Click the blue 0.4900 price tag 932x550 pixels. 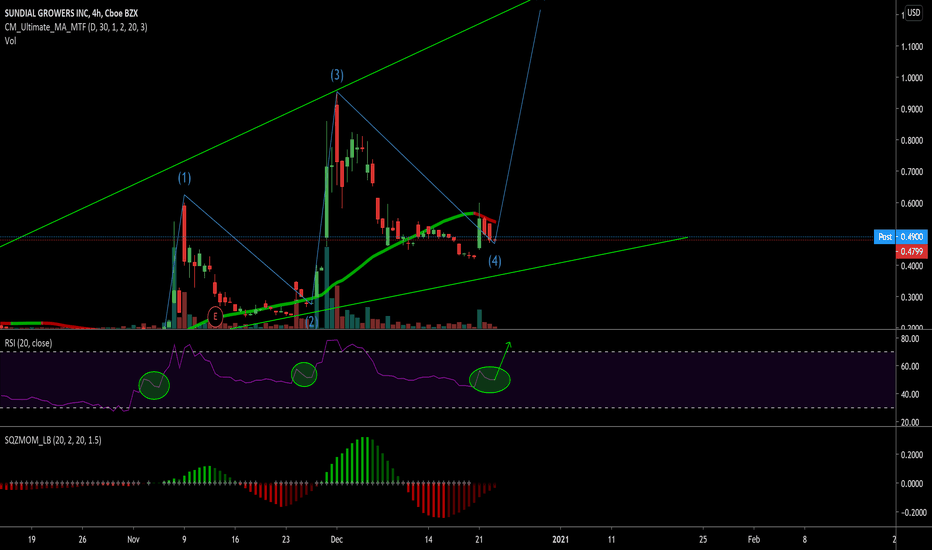point(911,237)
